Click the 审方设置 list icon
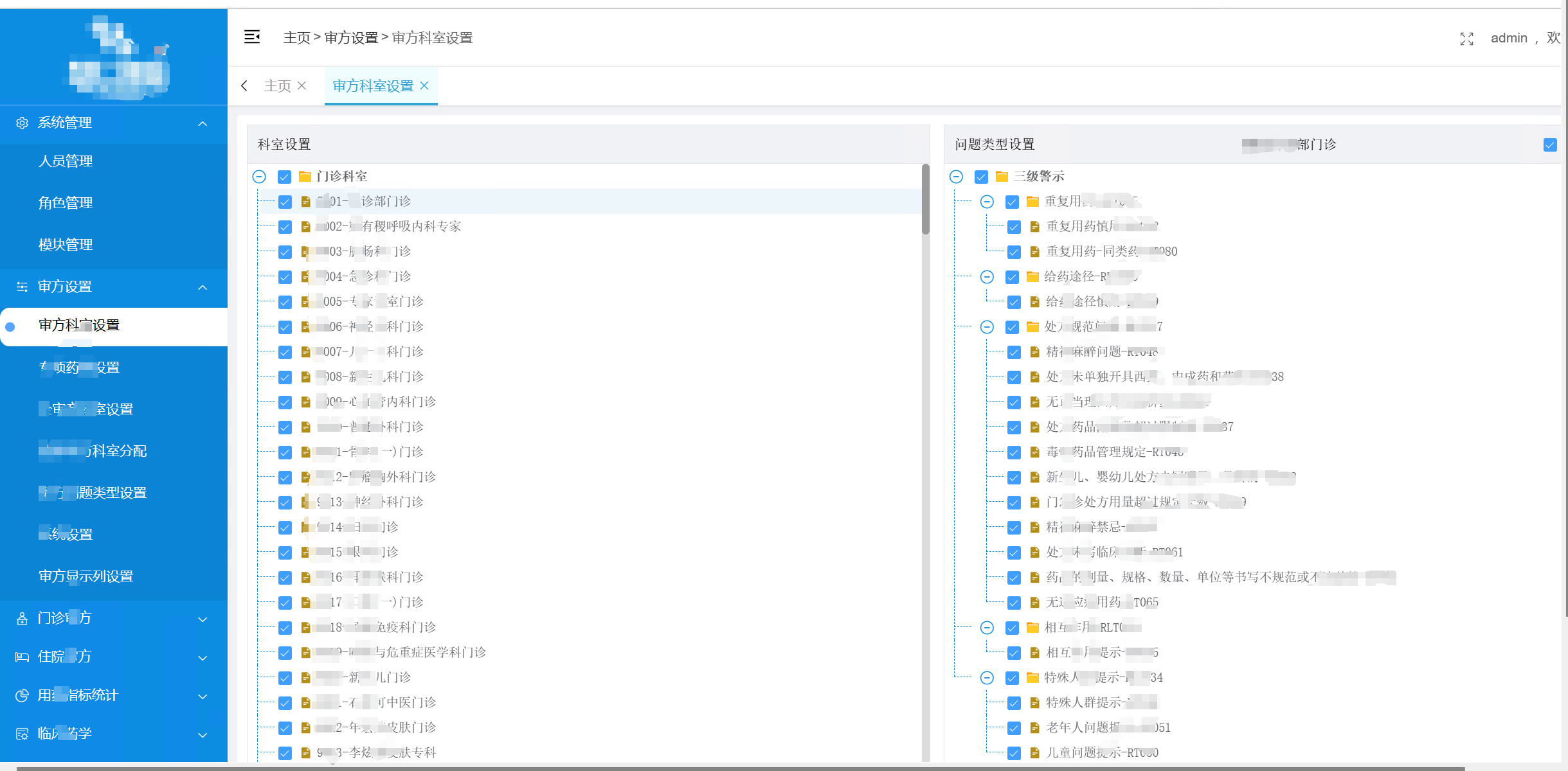This screenshot has height=771, width=1568. click(22, 287)
